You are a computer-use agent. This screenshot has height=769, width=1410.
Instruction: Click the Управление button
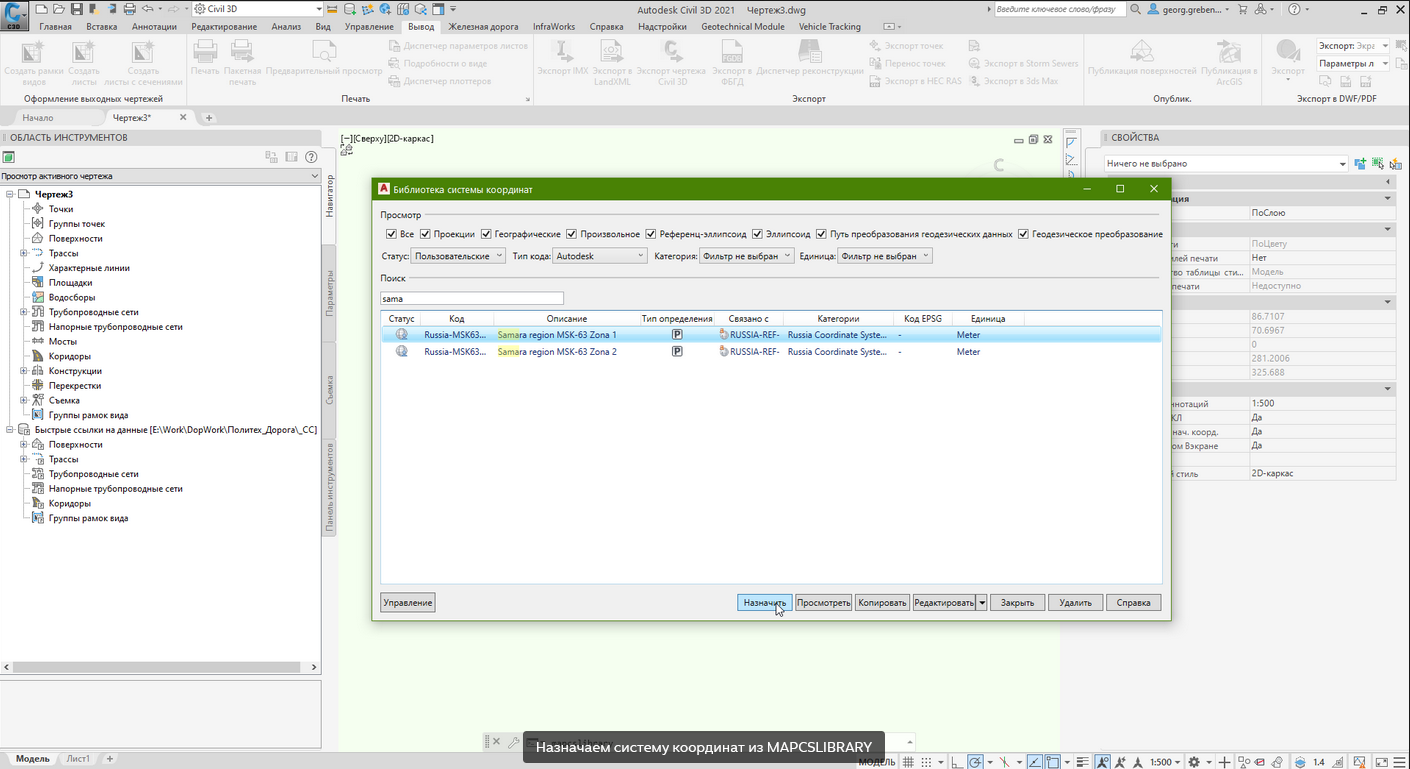pyautogui.click(x=407, y=603)
